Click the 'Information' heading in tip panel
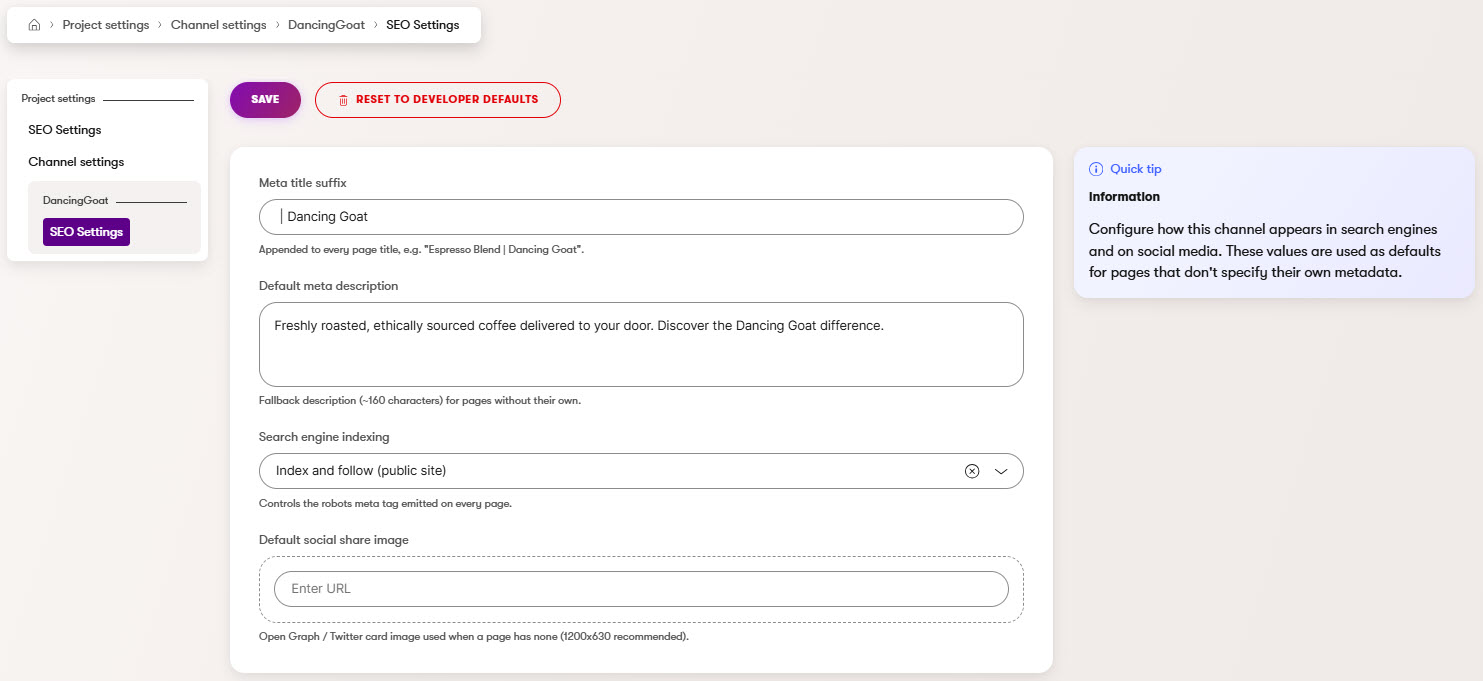The image size is (1483, 681). click(x=1124, y=197)
